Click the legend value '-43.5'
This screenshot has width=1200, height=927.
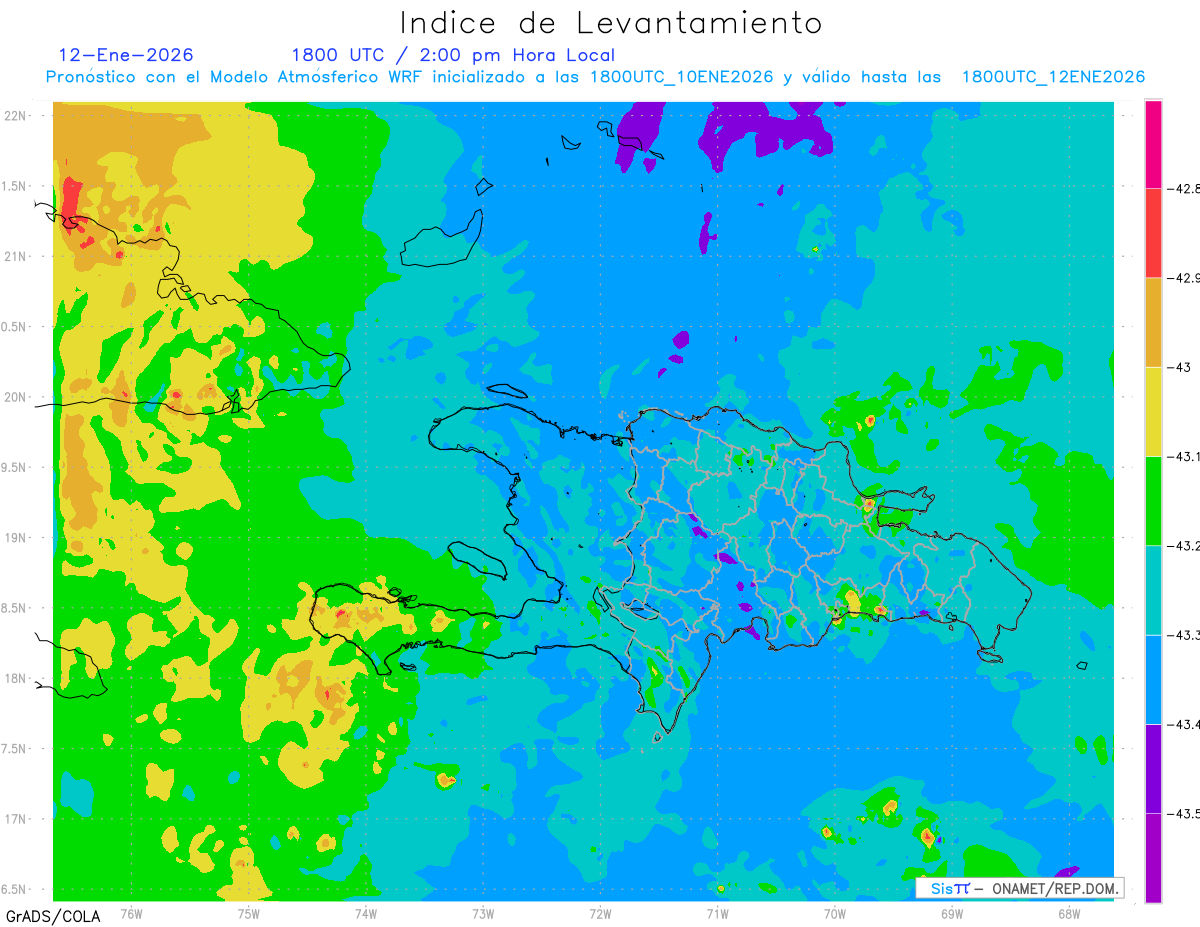tap(1185, 813)
